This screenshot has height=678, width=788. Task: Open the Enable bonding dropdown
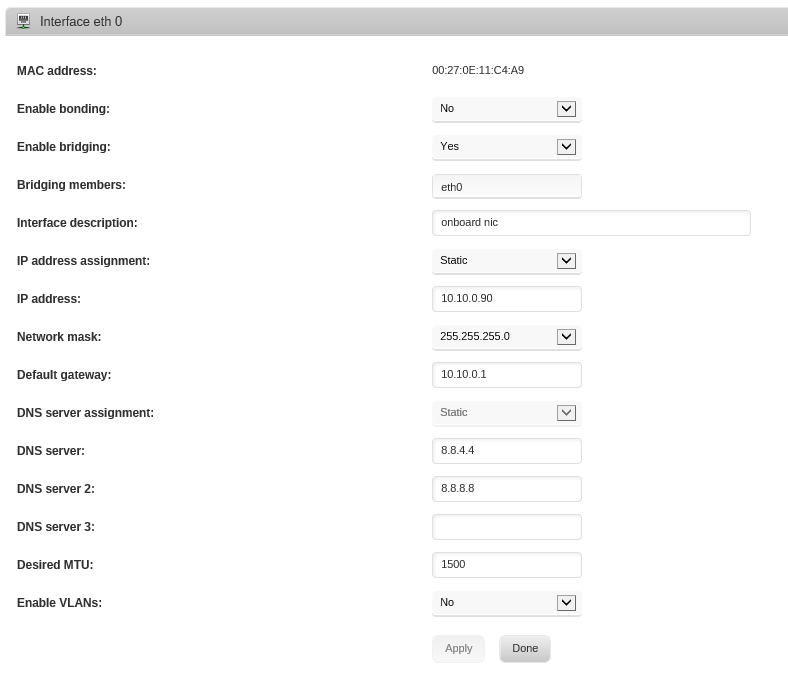(507, 109)
